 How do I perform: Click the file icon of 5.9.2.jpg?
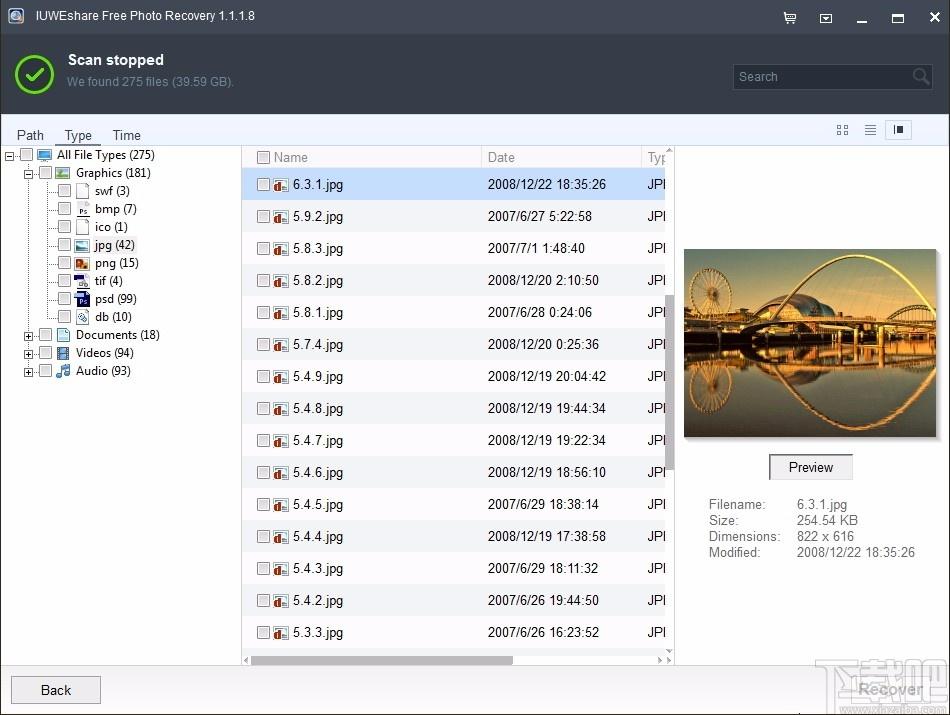click(x=281, y=217)
